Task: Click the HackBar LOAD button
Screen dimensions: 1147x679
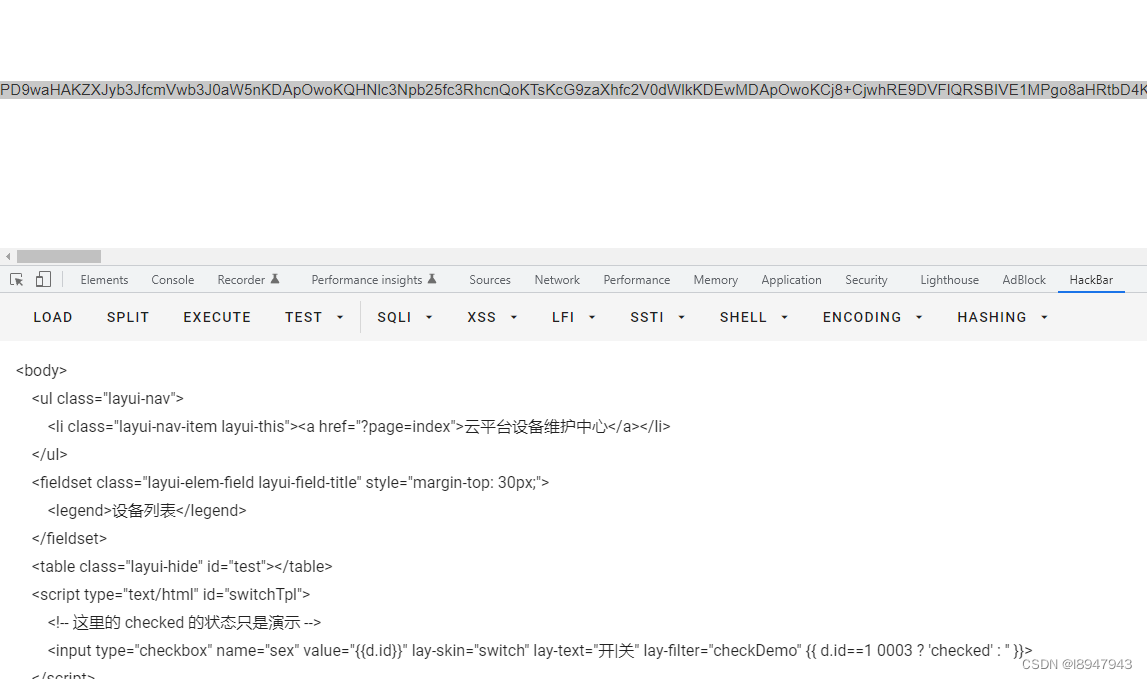Action: pos(53,318)
